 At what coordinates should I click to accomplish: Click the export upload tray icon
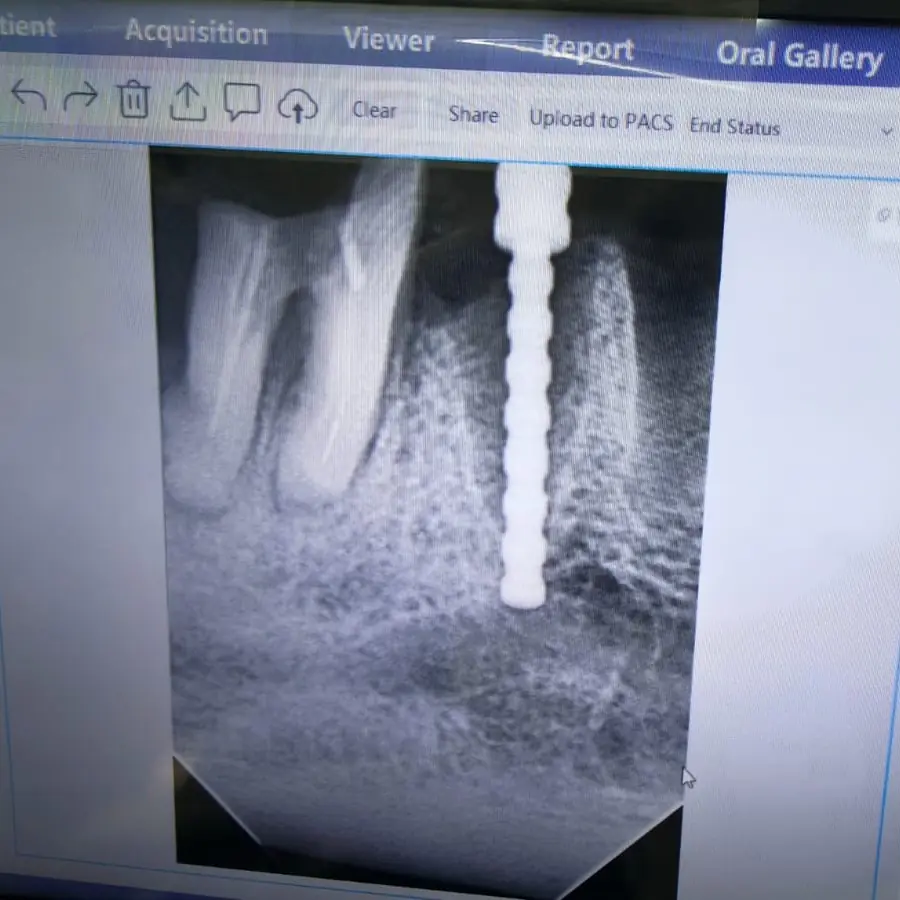188,102
